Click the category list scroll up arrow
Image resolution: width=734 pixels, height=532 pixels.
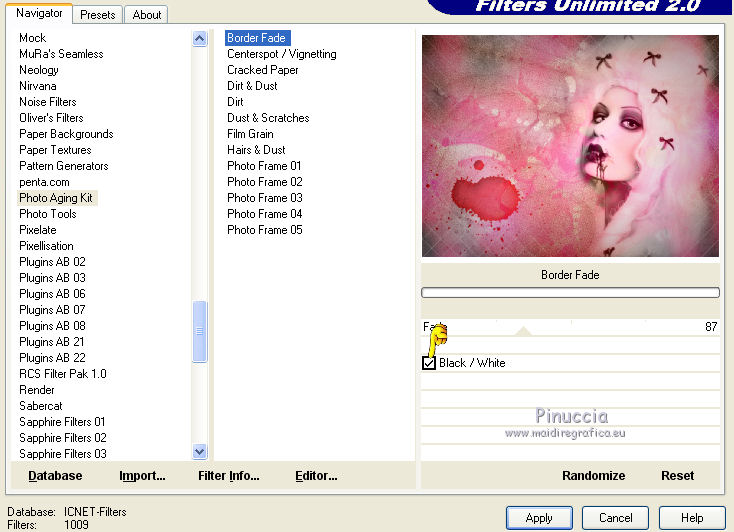pos(199,38)
